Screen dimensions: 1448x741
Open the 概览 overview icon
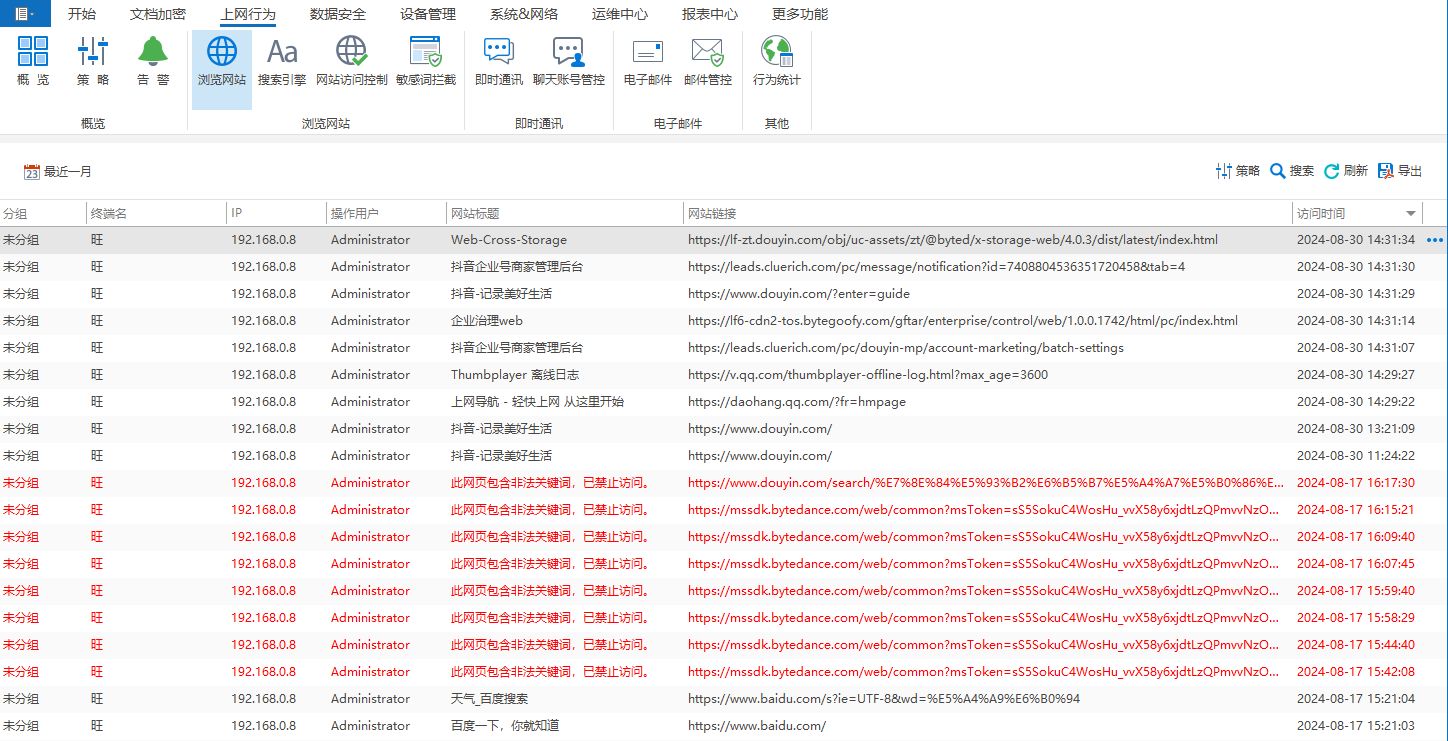coord(33,61)
